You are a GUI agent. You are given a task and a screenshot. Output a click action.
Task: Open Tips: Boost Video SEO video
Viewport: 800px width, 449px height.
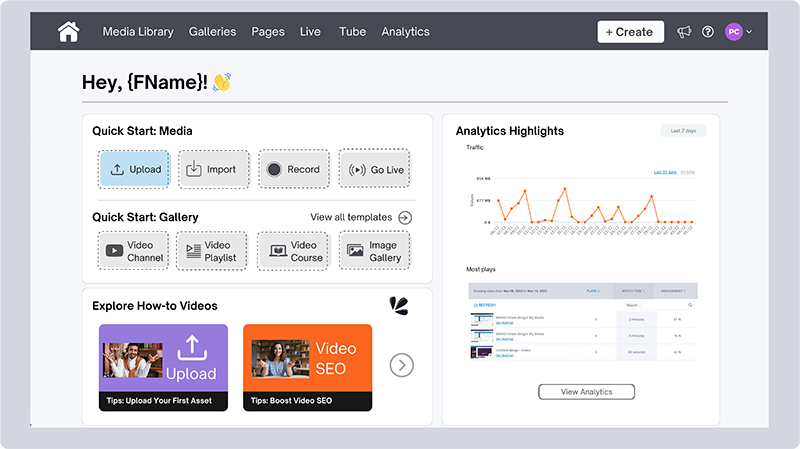pyautogui.click(x=308, y=367)
